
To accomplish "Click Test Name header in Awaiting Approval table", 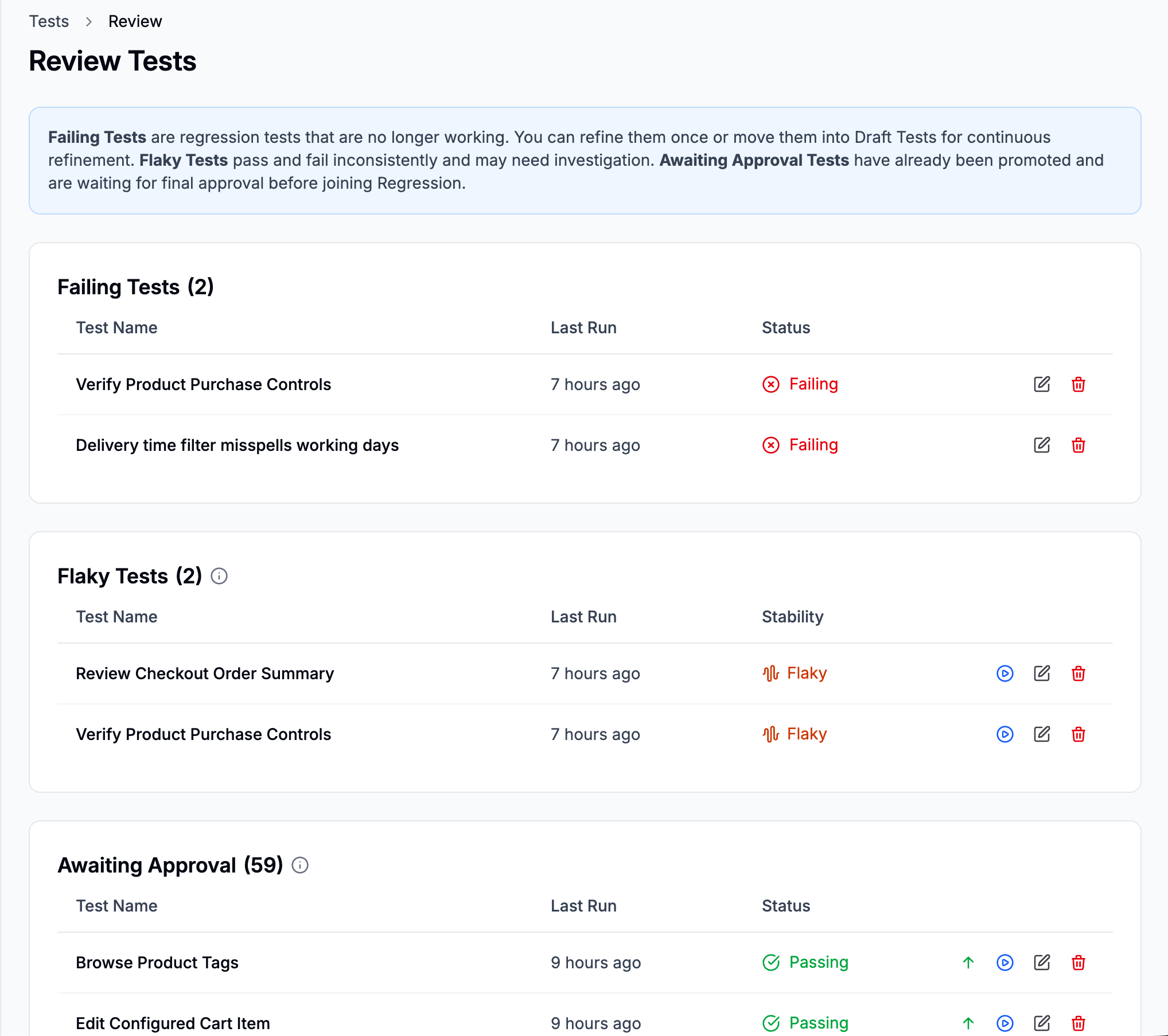I will 116,906.
